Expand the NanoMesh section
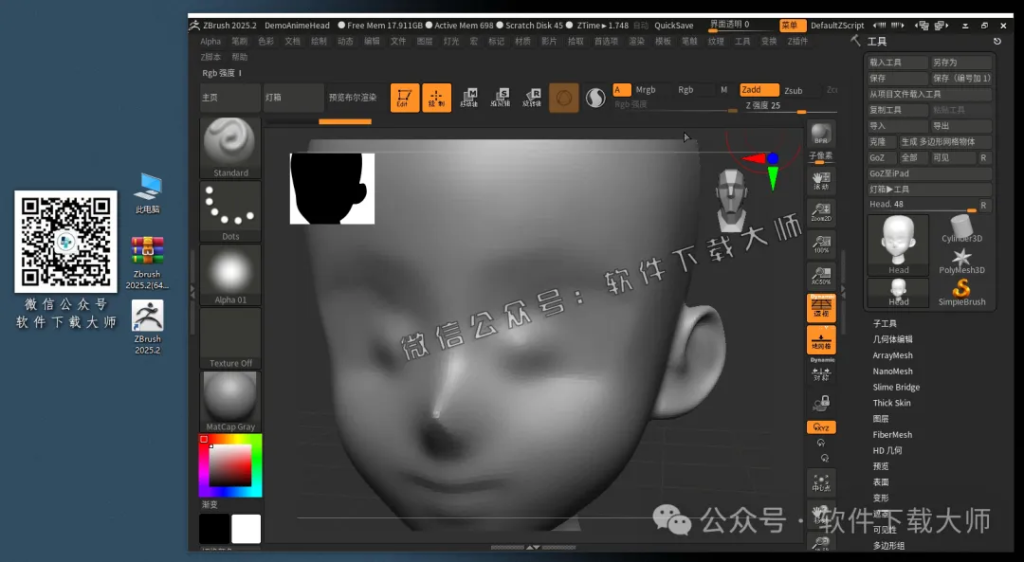The width and height of the screenshot is (1024, 562). coord(892,371)
